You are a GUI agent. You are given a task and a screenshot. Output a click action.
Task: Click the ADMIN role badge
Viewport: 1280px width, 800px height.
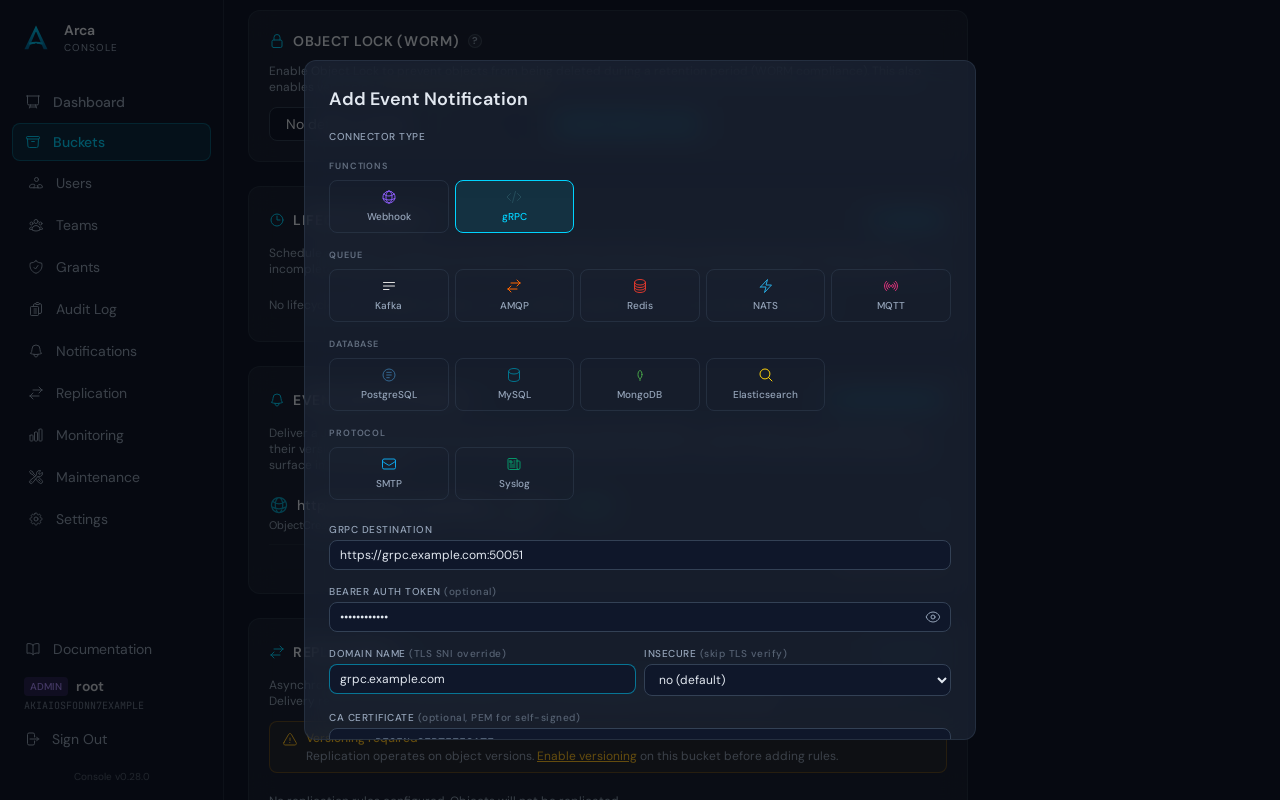pos(46,686)
